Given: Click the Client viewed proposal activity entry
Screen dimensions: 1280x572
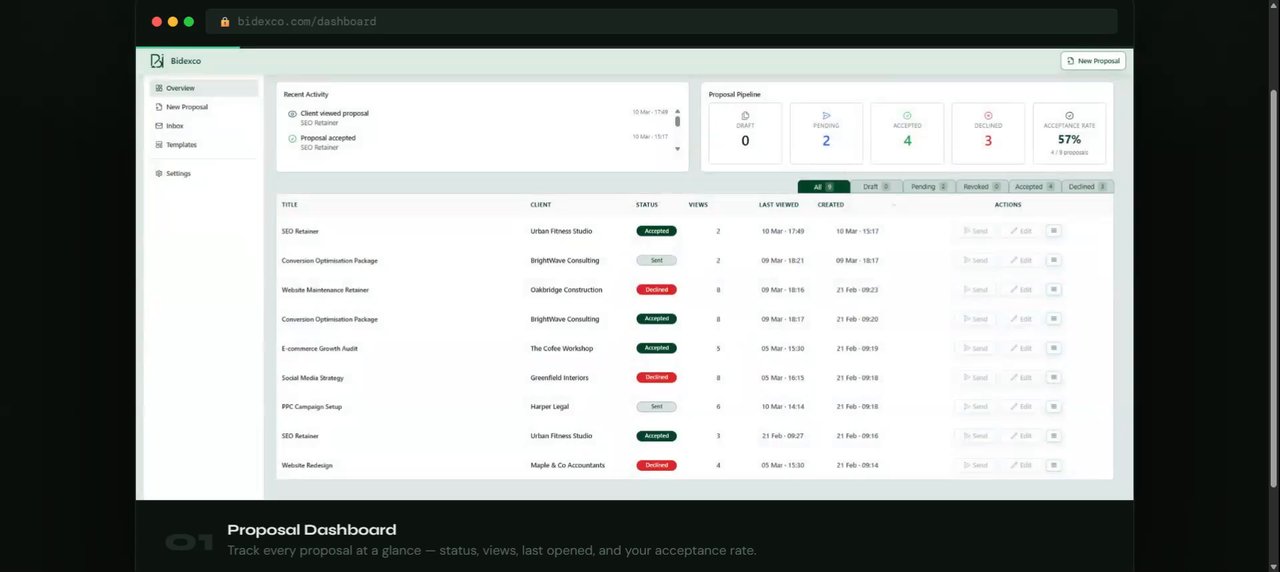Looking at the screenshot, I should pos(334,118).
